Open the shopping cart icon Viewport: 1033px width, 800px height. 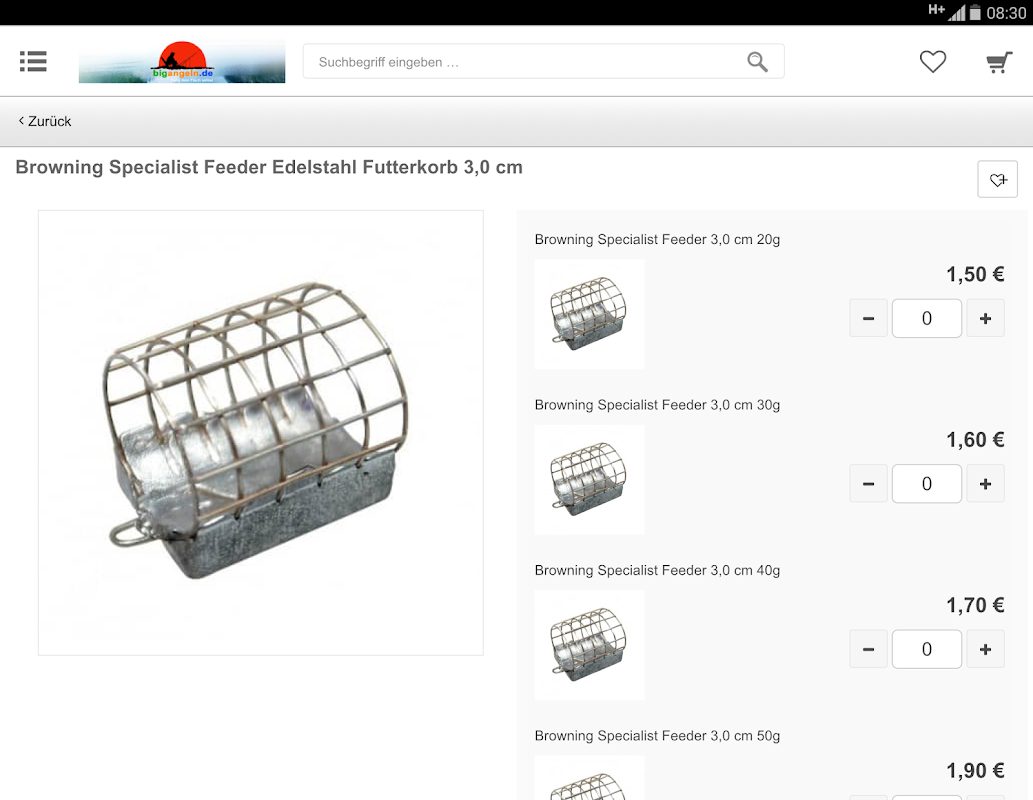pyautogui.click(x=999, y=62)
